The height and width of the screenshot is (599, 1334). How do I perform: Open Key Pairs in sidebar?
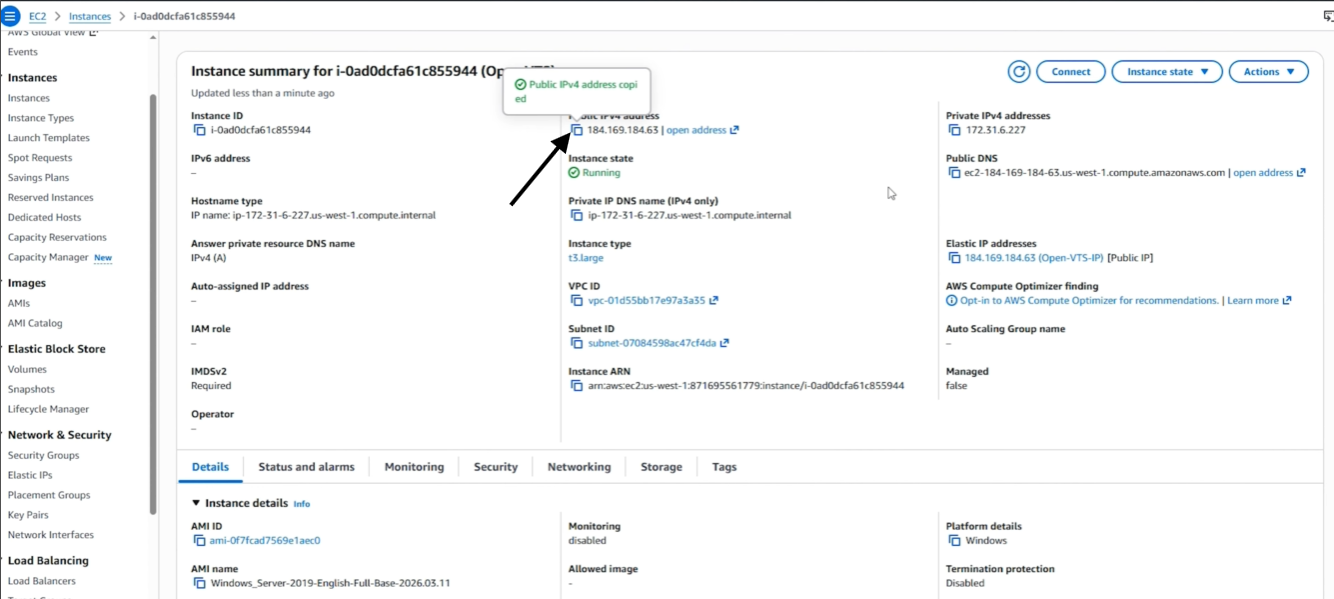pyautogui.click(x=28, y=515)
